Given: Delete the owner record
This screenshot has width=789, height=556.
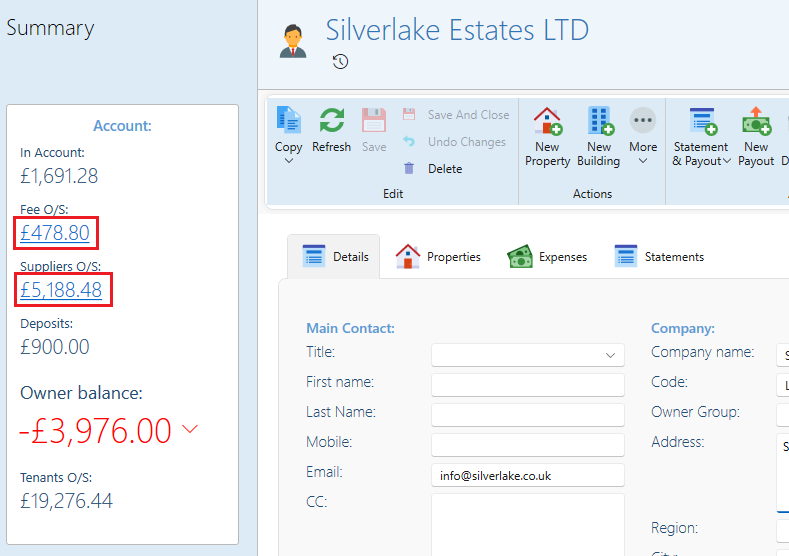Looking at the screenshot, I should coord(433,169).
